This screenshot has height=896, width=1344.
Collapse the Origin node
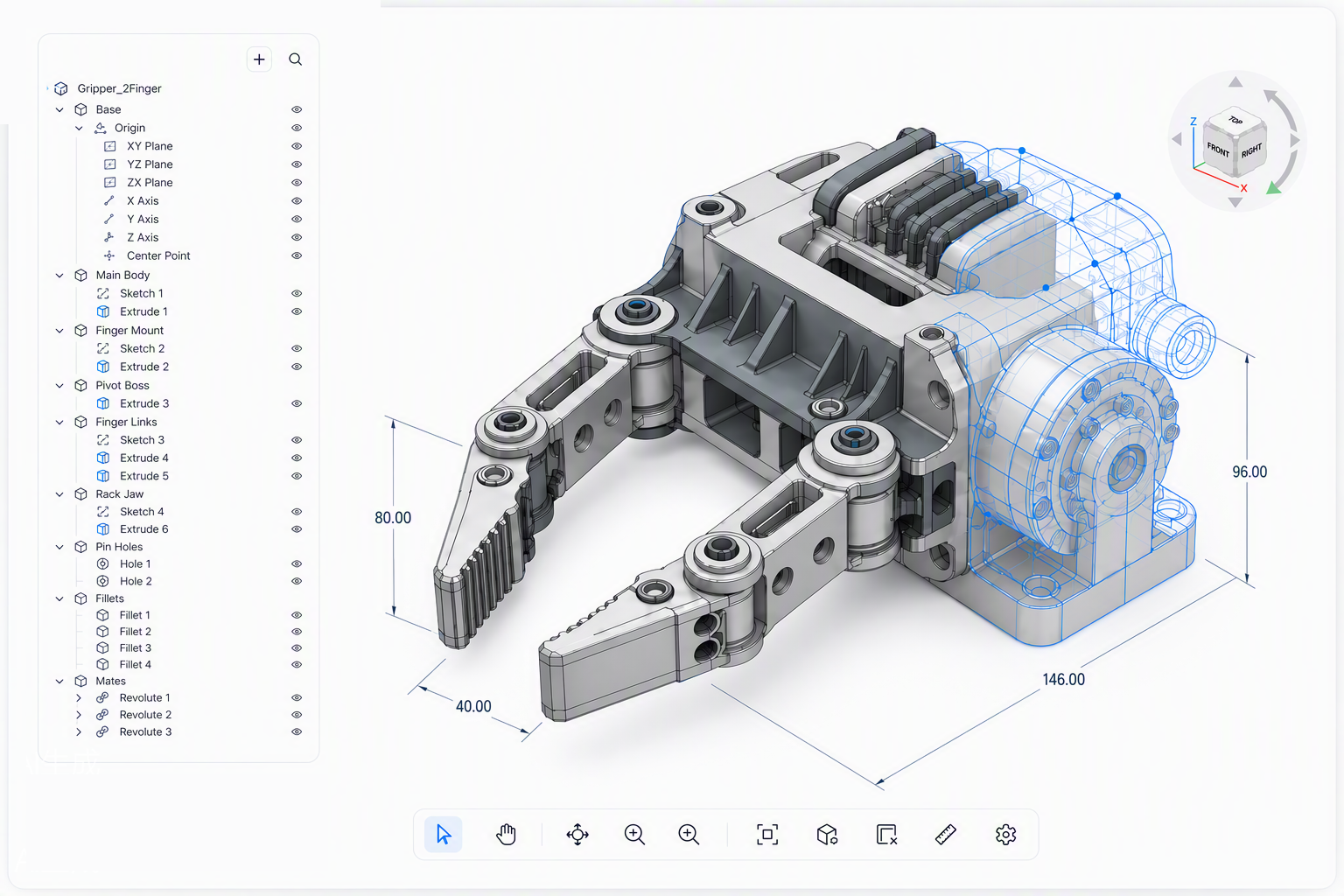tap(79, 129)
